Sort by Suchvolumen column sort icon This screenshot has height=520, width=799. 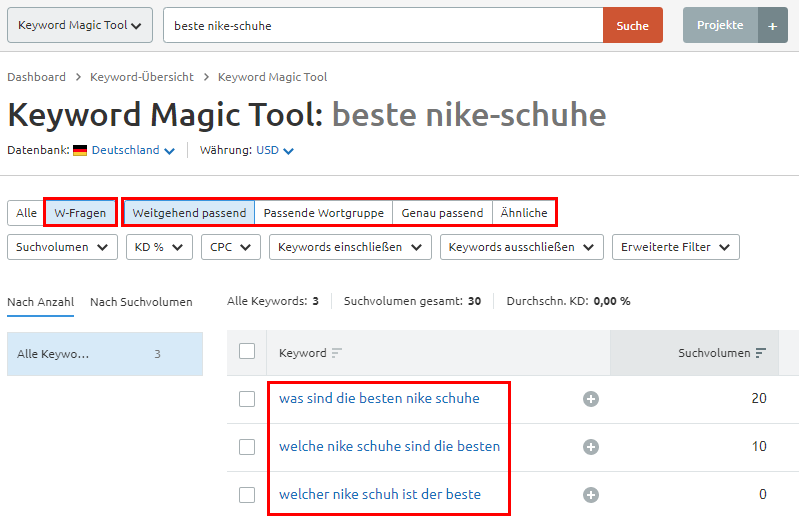(x=761, y=353)
